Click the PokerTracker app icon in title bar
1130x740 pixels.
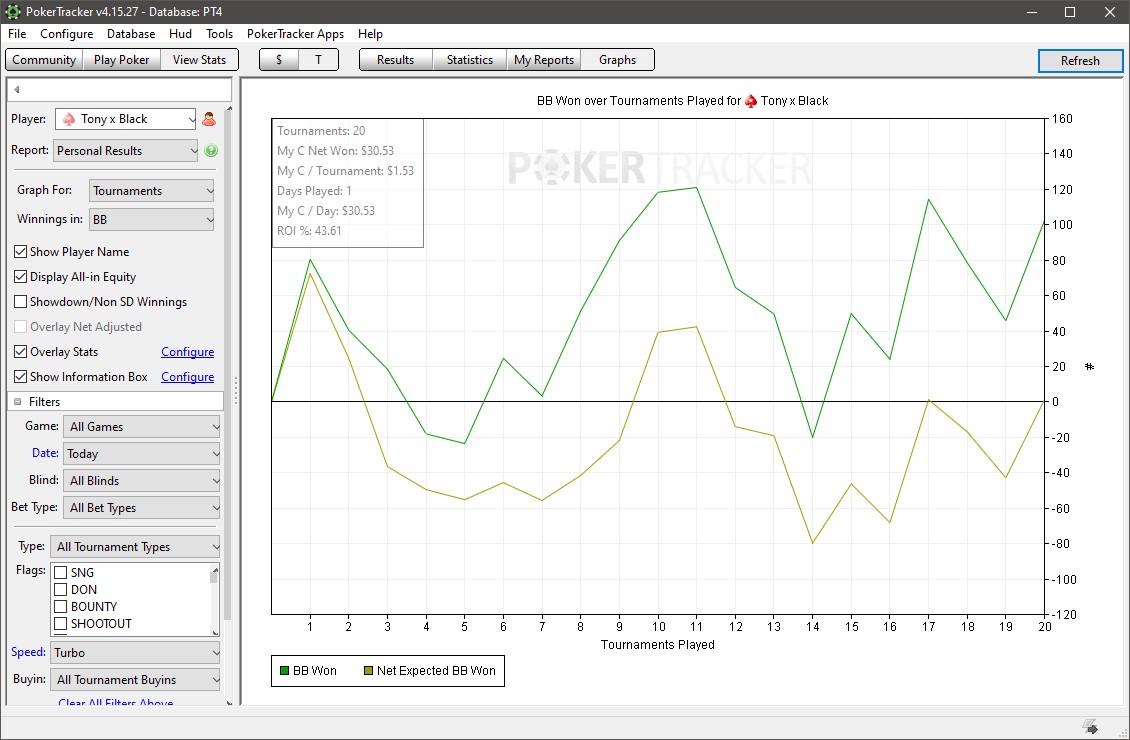pyautogui.click(x=12, y=12)
